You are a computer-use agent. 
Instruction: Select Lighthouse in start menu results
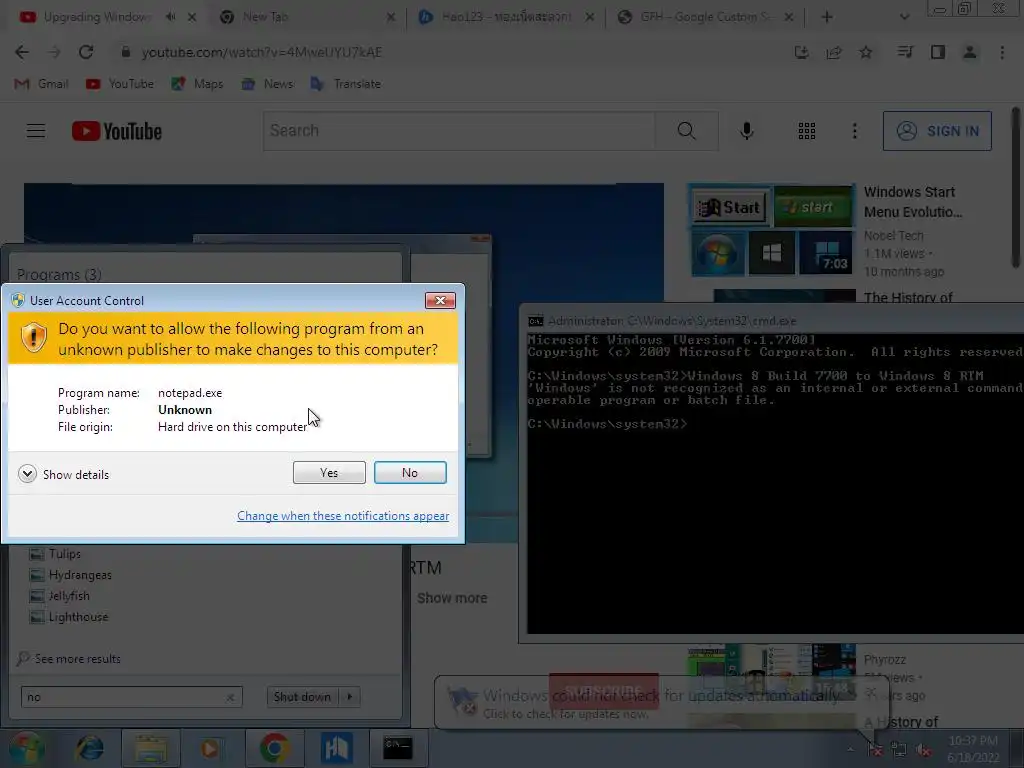pos(69,616)
